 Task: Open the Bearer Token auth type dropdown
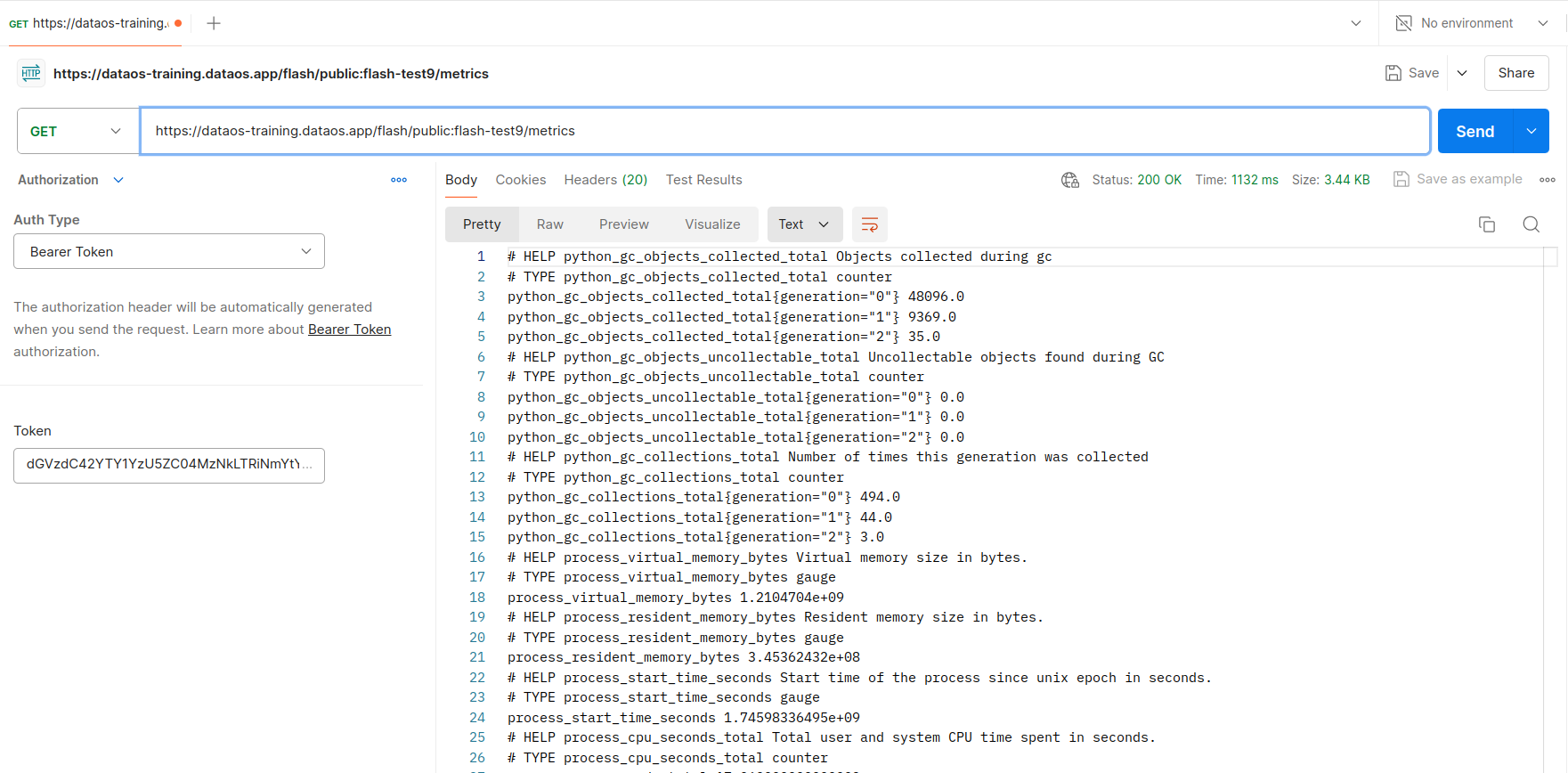[x=169, y=251]
